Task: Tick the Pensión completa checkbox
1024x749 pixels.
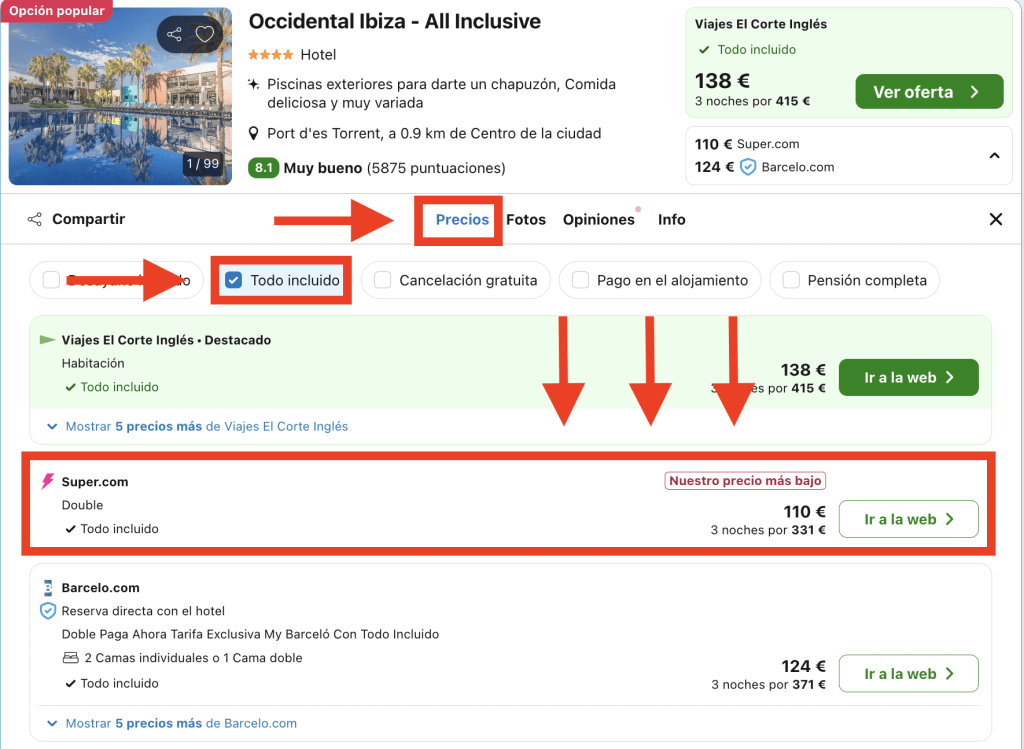Action: coord(791,281)
